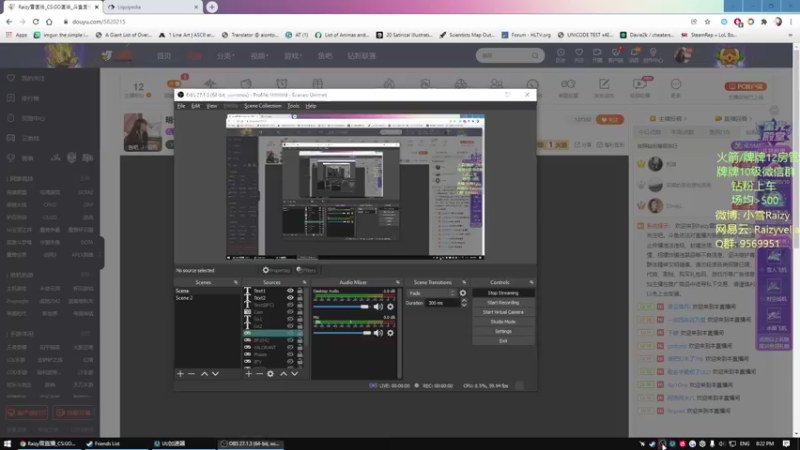This screenshot has width=800, height=450.
Task: Open the Tools menu in OBS
Action: pyautogui.click(x=293, y=106)
